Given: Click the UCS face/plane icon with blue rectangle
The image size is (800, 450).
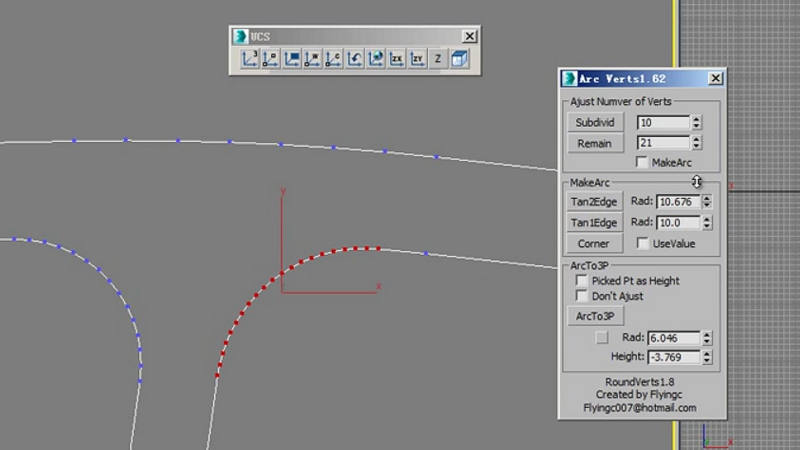Looking at the screenshot, I should 292,59.
